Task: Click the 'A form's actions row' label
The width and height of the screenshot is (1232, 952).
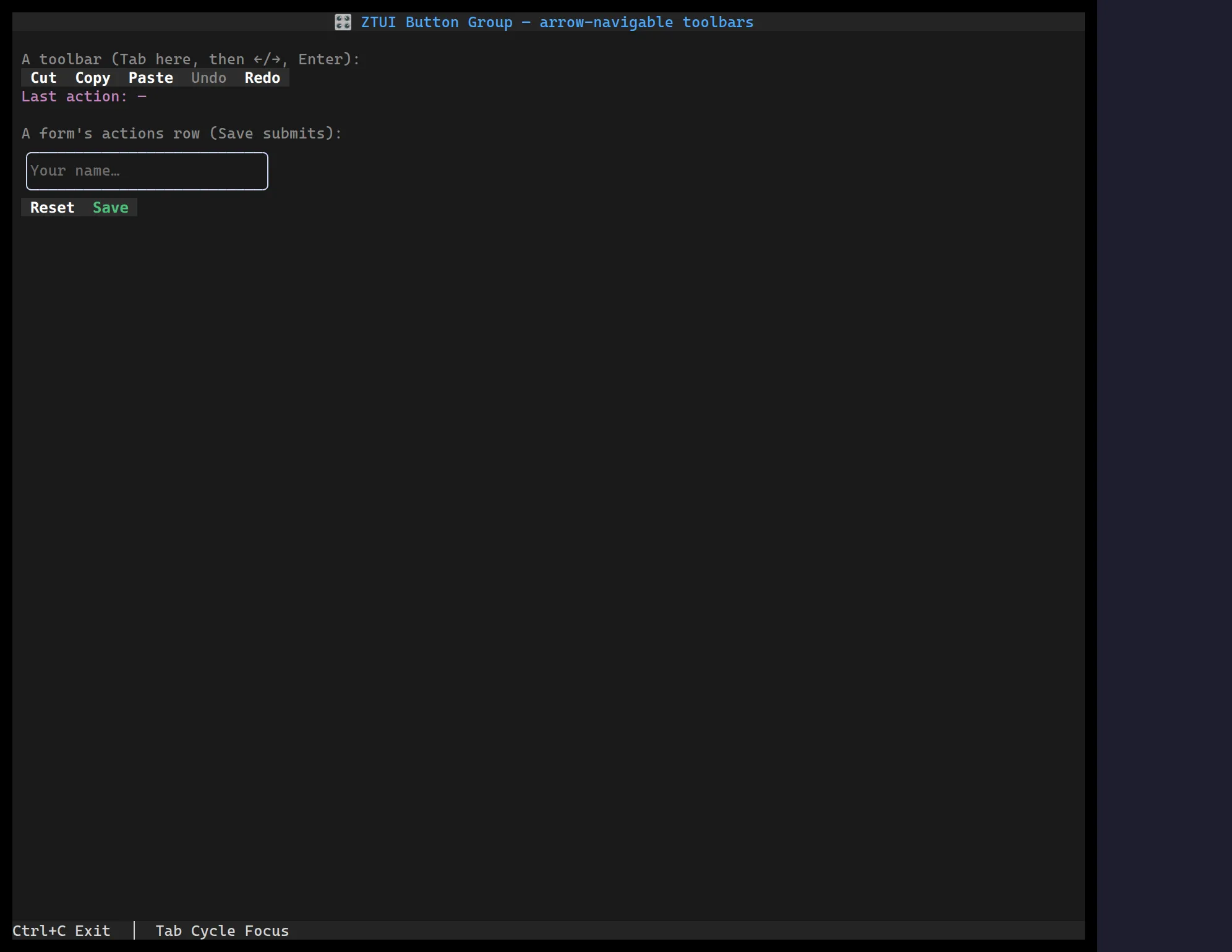Action: (x=182, y=134)
